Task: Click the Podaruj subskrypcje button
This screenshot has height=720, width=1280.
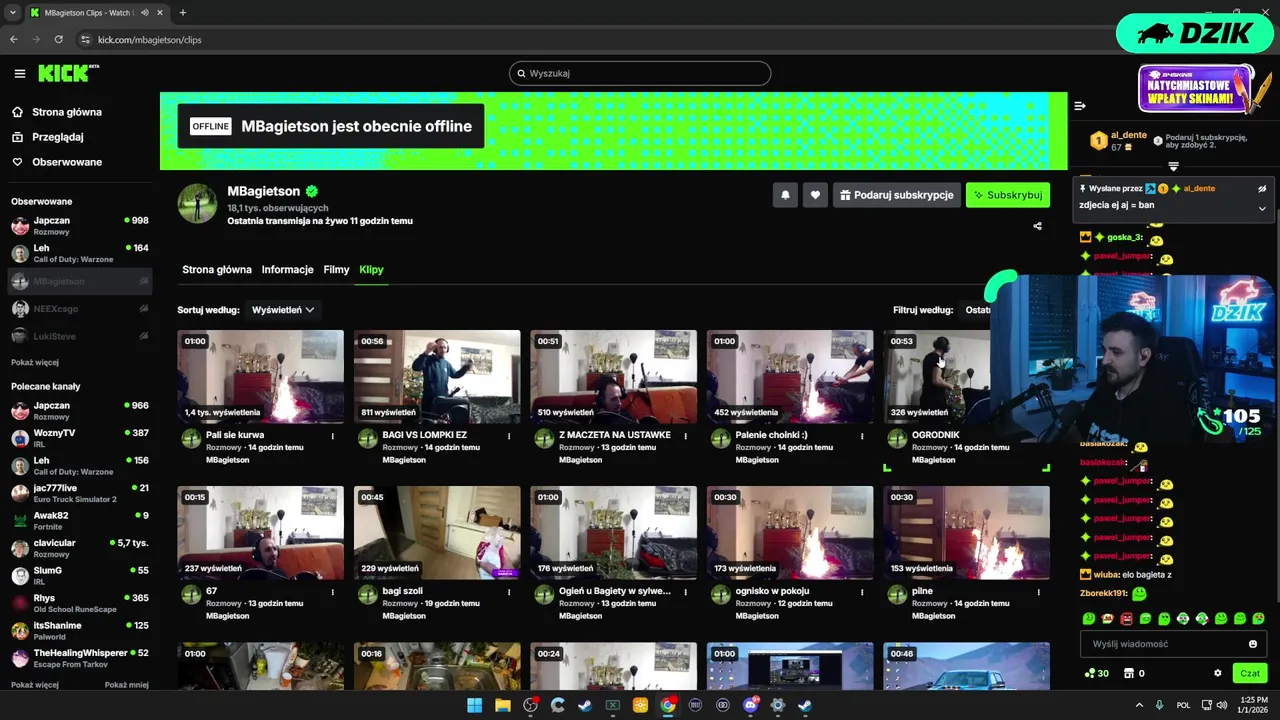Action: (x=897, y=195)
